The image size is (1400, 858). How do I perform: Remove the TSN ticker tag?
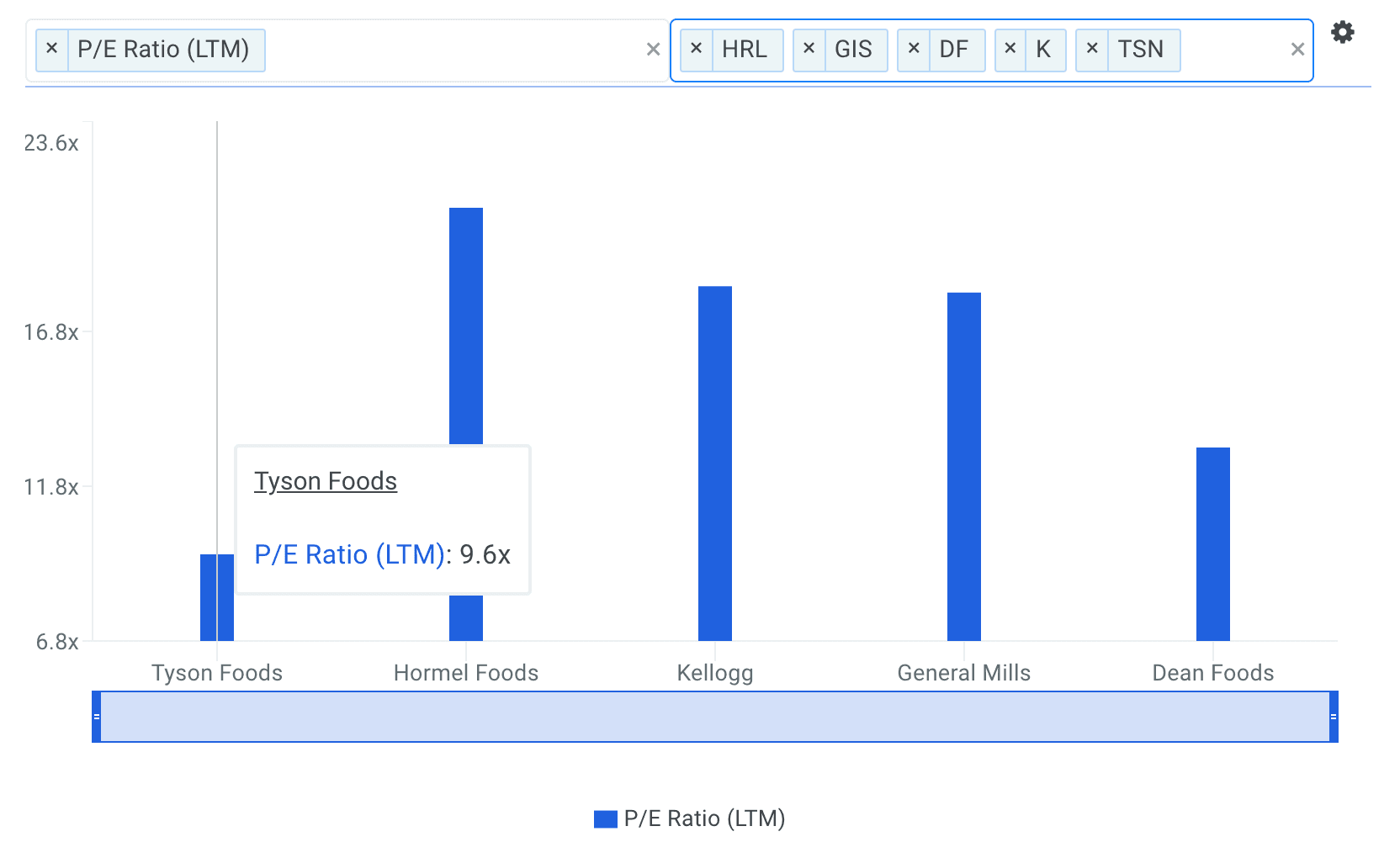tap(1092, 49)
